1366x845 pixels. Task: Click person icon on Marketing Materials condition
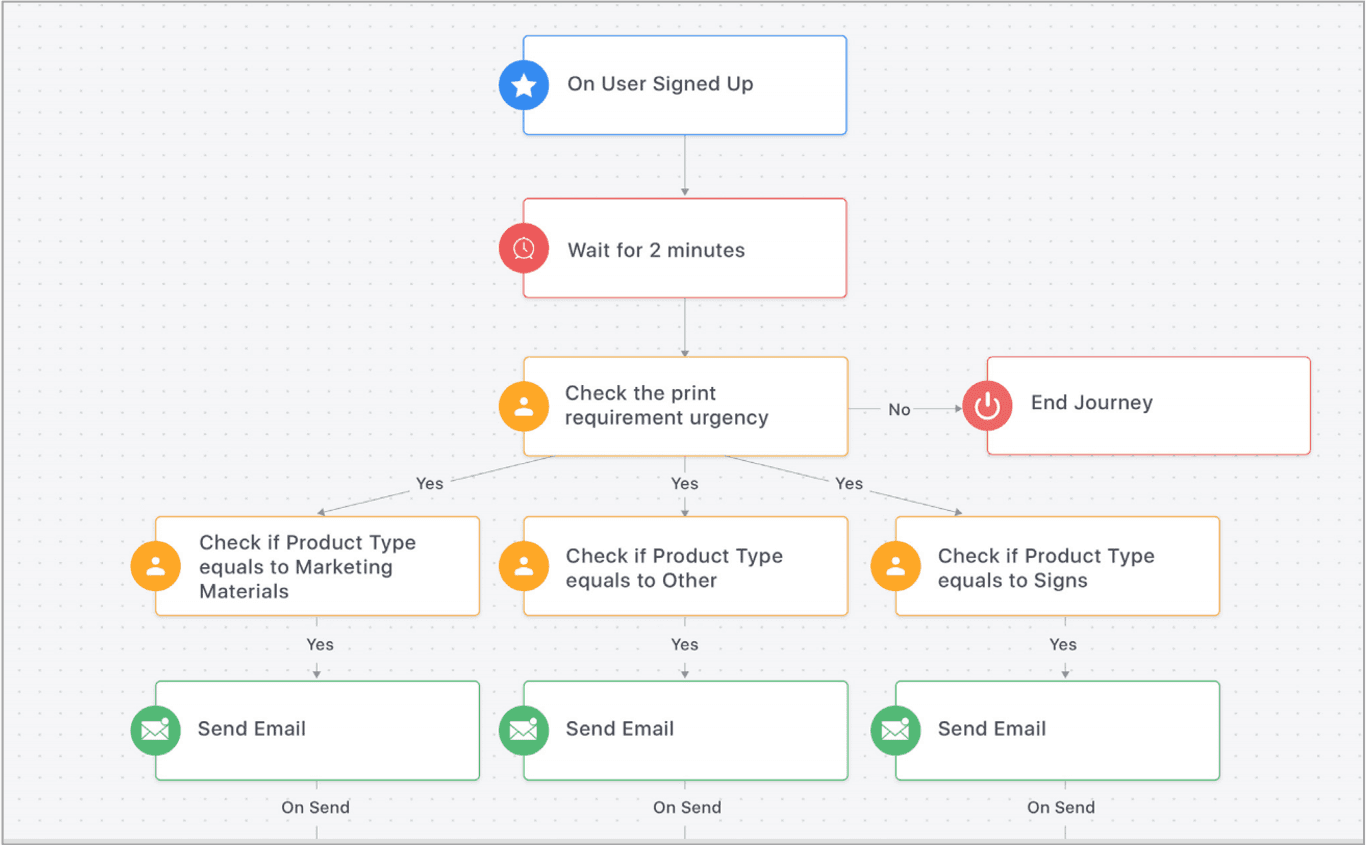(155, 565)
